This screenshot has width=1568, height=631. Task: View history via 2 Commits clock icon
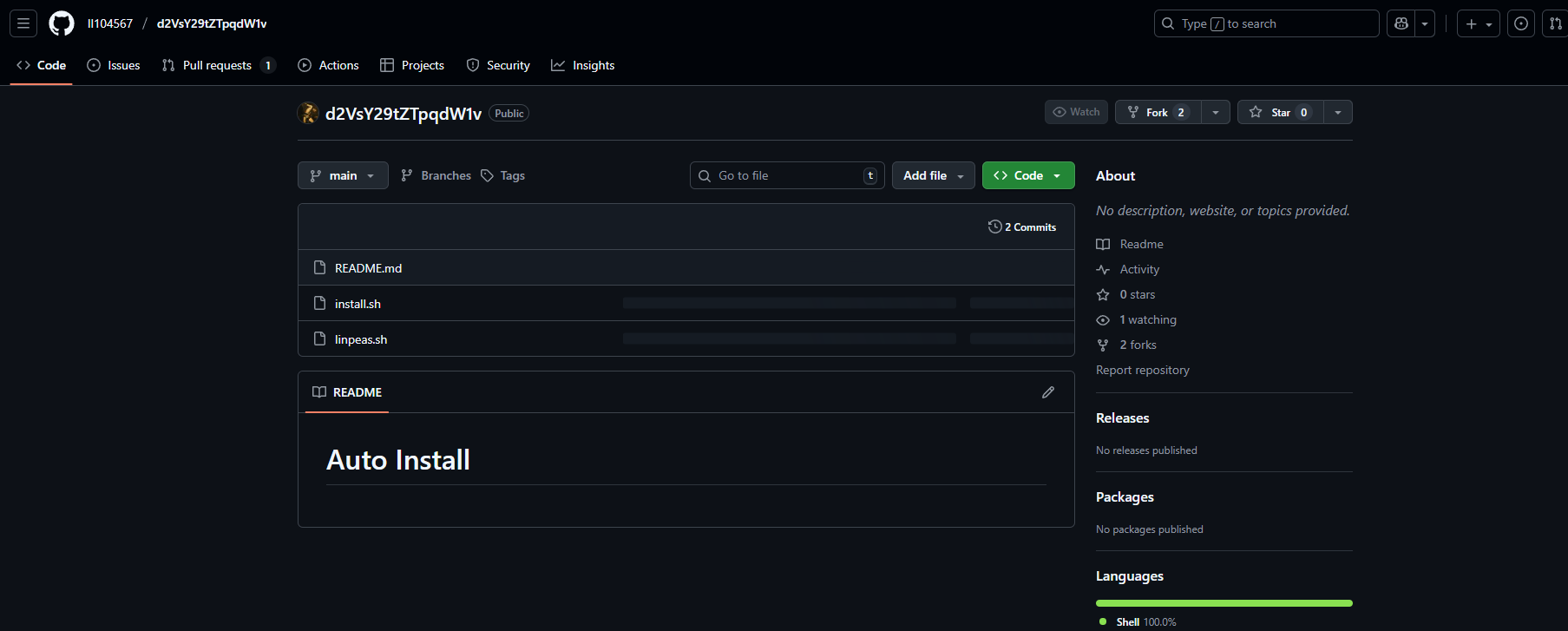pos(995,227)
